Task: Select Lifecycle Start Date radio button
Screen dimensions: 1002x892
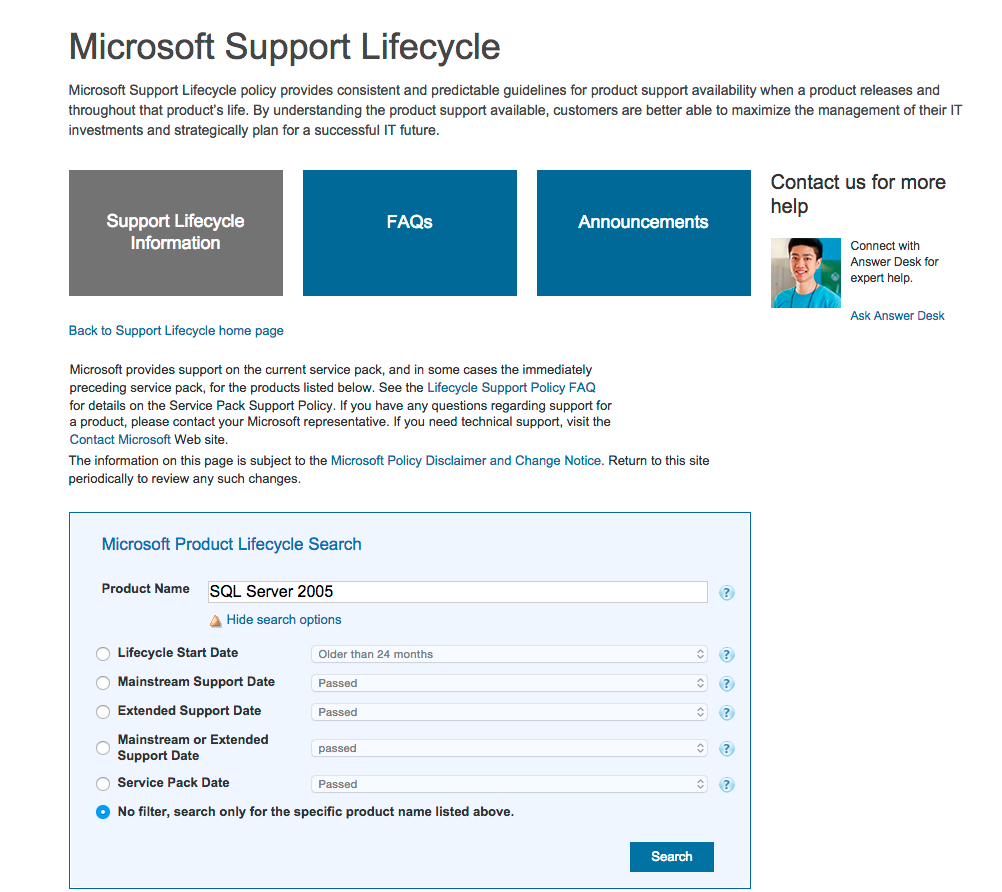Action: [x=103, y=654]
